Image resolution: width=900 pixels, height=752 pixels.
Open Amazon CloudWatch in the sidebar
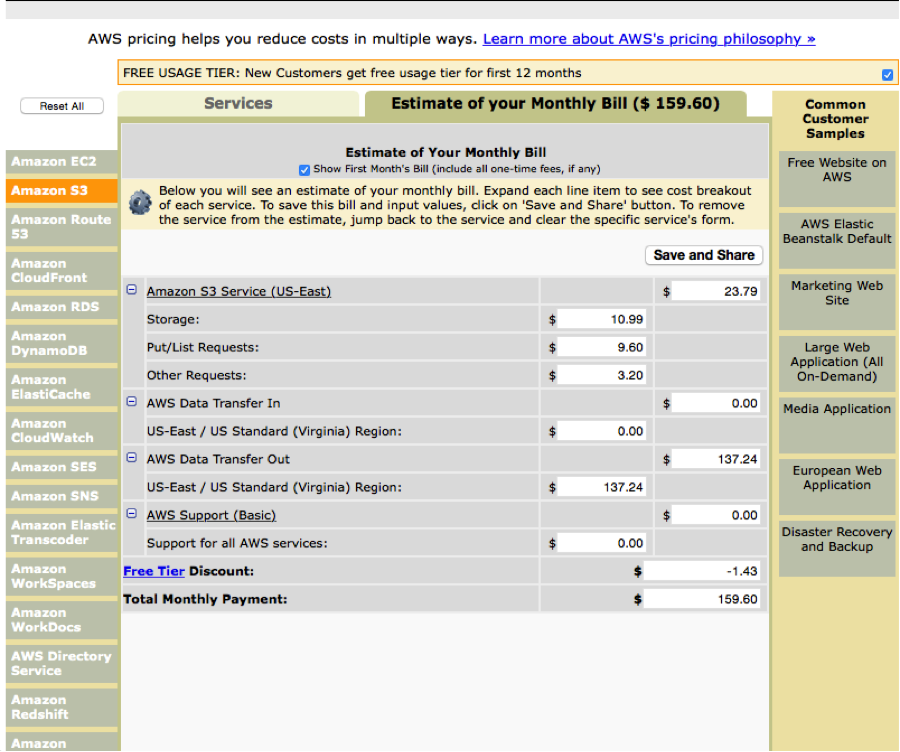point(61,431)
